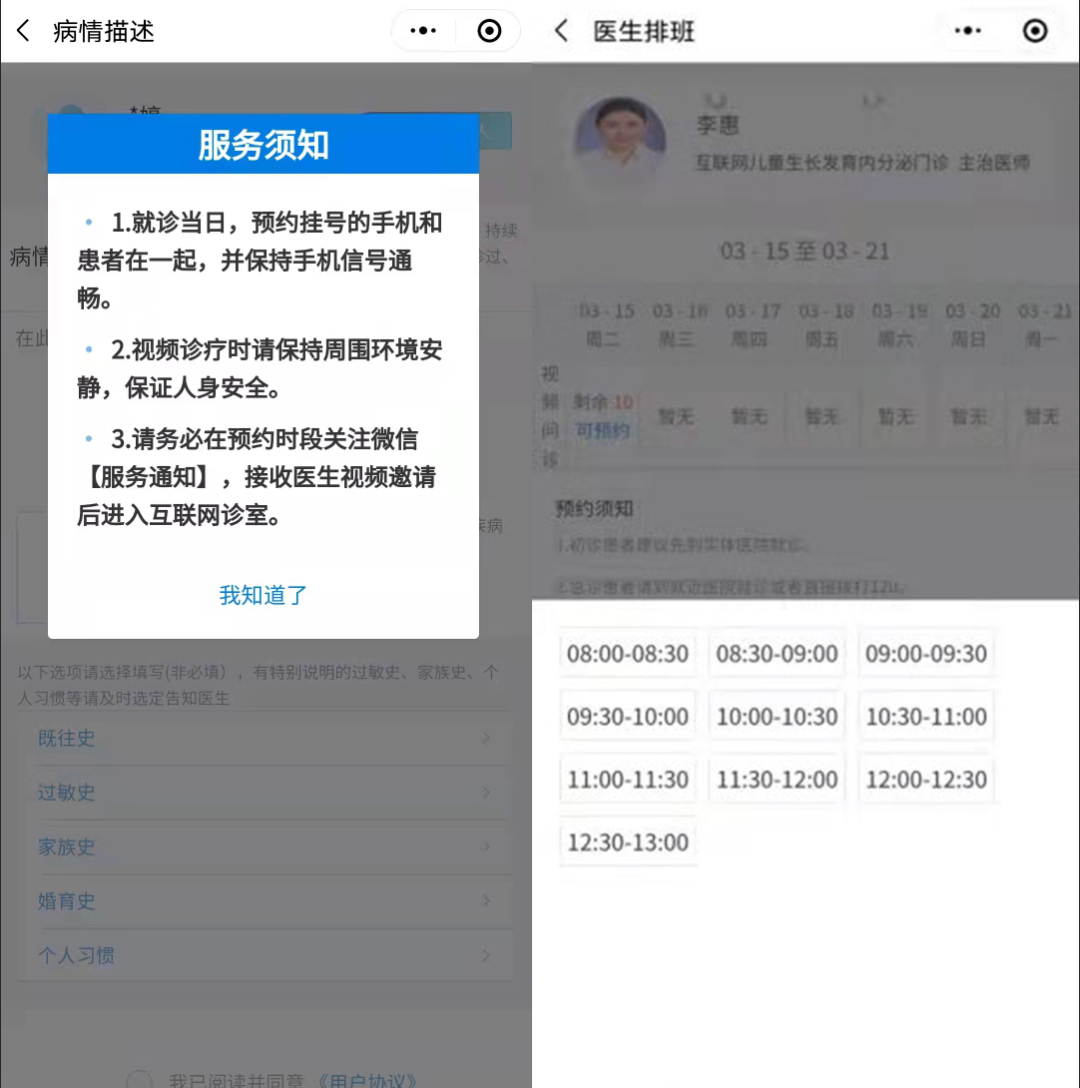Select the 08:00-08:30 time slot
The height and width of the screenshot is (1088, 1080).
pyautogui.click(x=628, y=654)
